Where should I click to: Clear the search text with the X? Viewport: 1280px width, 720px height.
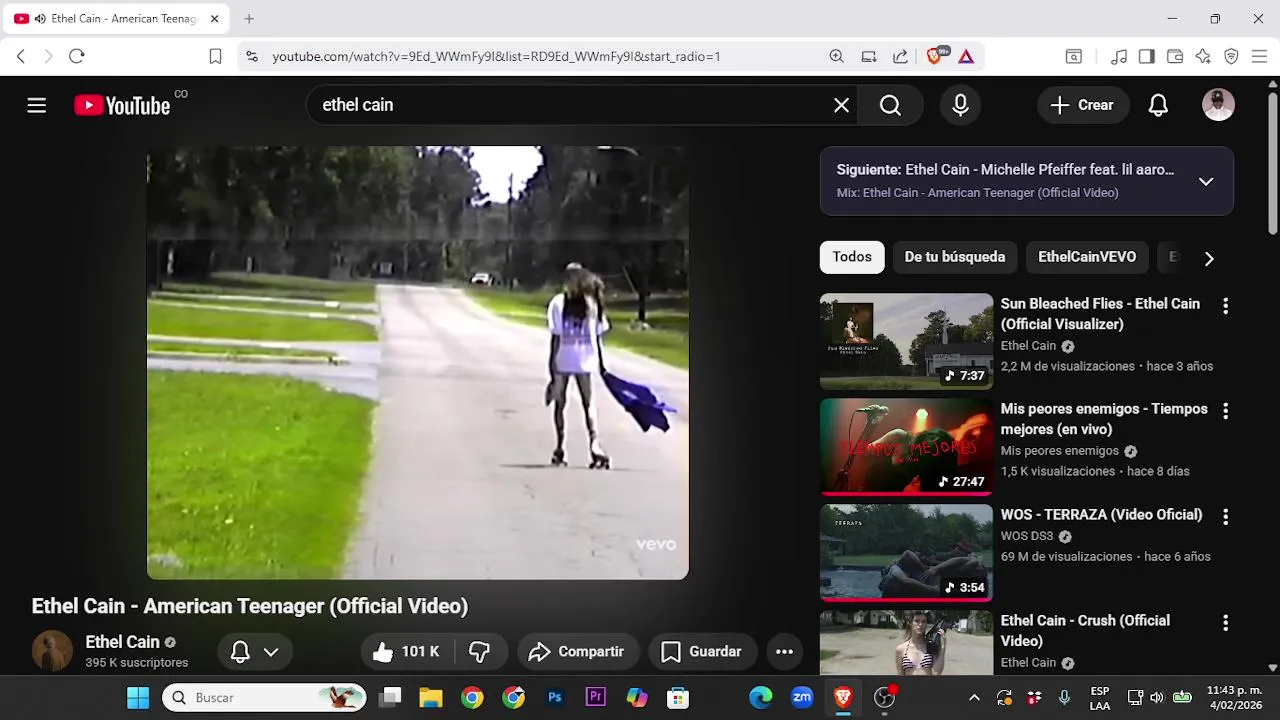(842, 105)
